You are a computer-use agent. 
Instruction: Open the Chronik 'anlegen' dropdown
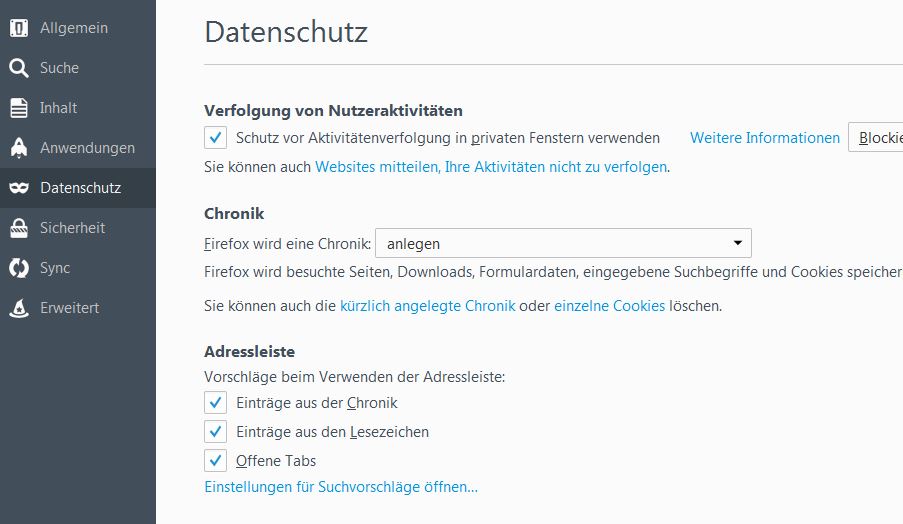point(563,244)
